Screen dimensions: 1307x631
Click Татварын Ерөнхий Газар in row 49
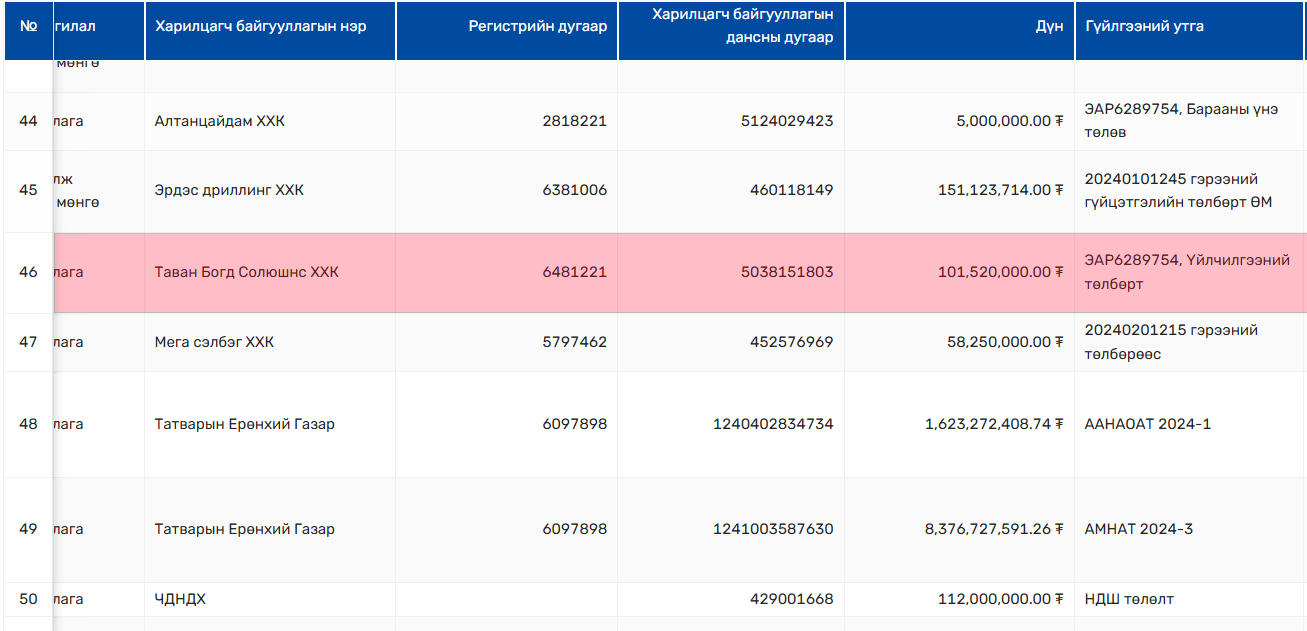pyautogui.click(x=245, y=529)
